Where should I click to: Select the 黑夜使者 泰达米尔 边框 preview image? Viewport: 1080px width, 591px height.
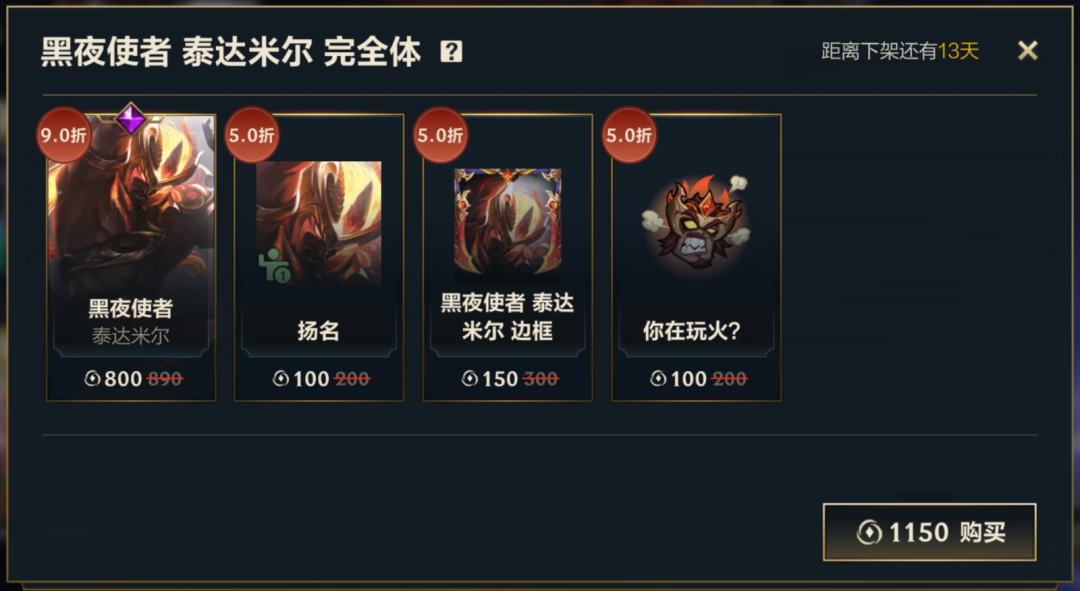click(508, 224)
